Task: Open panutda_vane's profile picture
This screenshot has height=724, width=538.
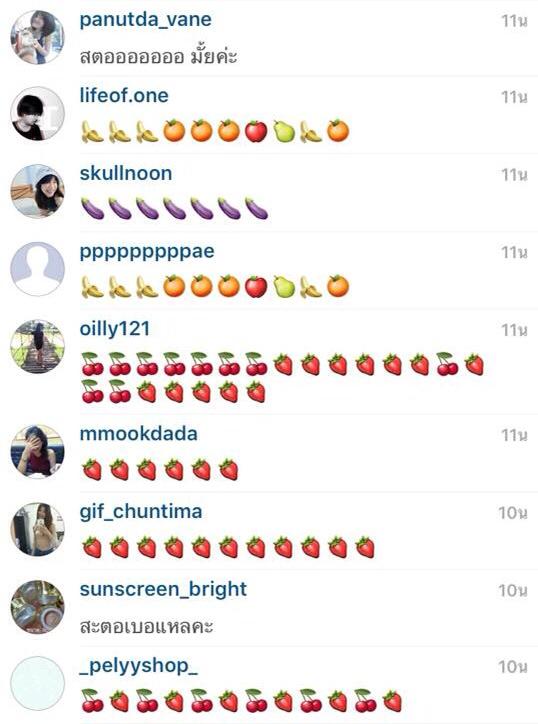Action: 37,37
